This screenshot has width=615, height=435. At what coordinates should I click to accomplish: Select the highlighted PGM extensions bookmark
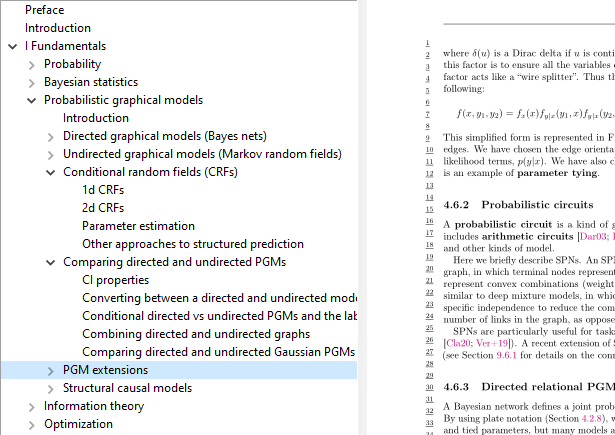pyautogui.click(x=105, y=370)
